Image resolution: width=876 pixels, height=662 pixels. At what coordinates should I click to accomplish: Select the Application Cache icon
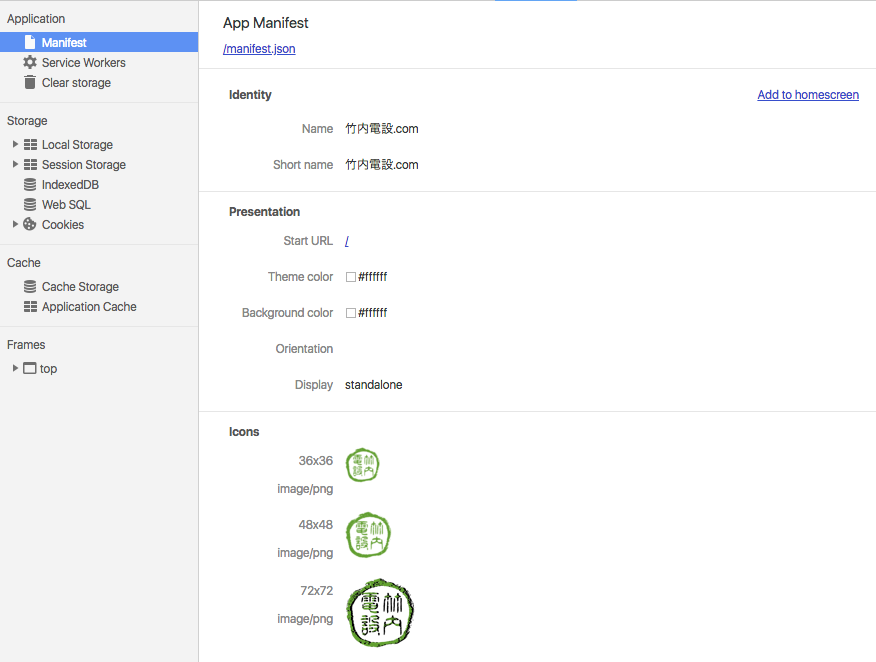click(x=30, y=306)
